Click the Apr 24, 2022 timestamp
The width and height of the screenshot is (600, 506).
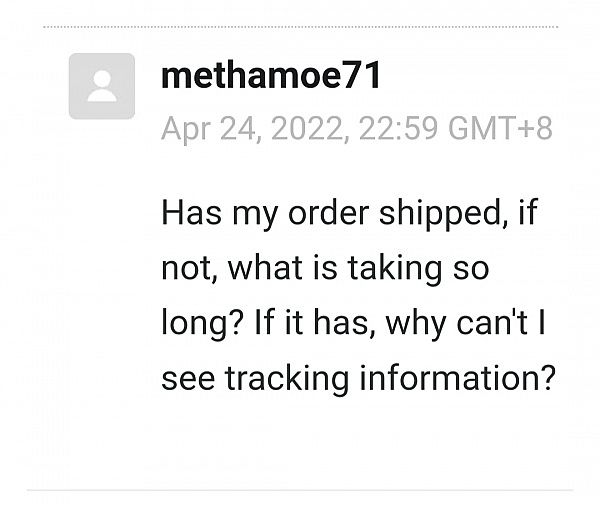357,128
